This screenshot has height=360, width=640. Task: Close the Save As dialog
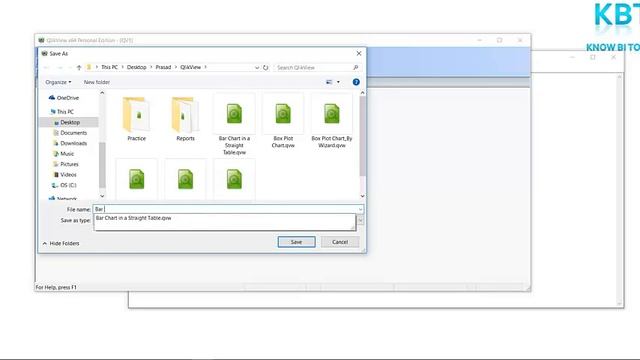click(x=359, y=53)
